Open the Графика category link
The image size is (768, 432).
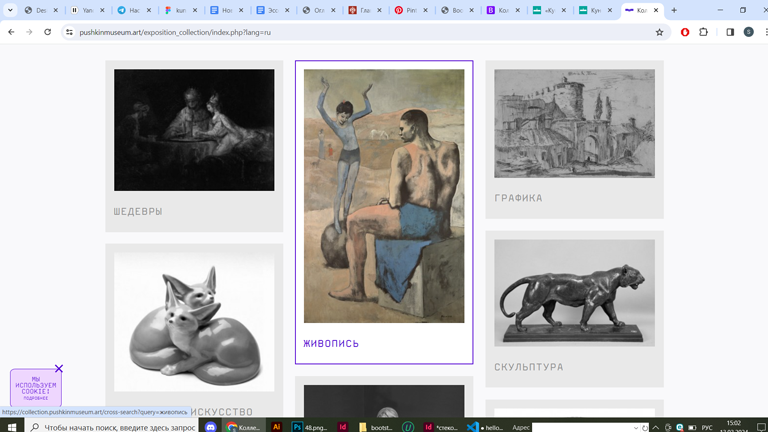click(x=518, y=198)
